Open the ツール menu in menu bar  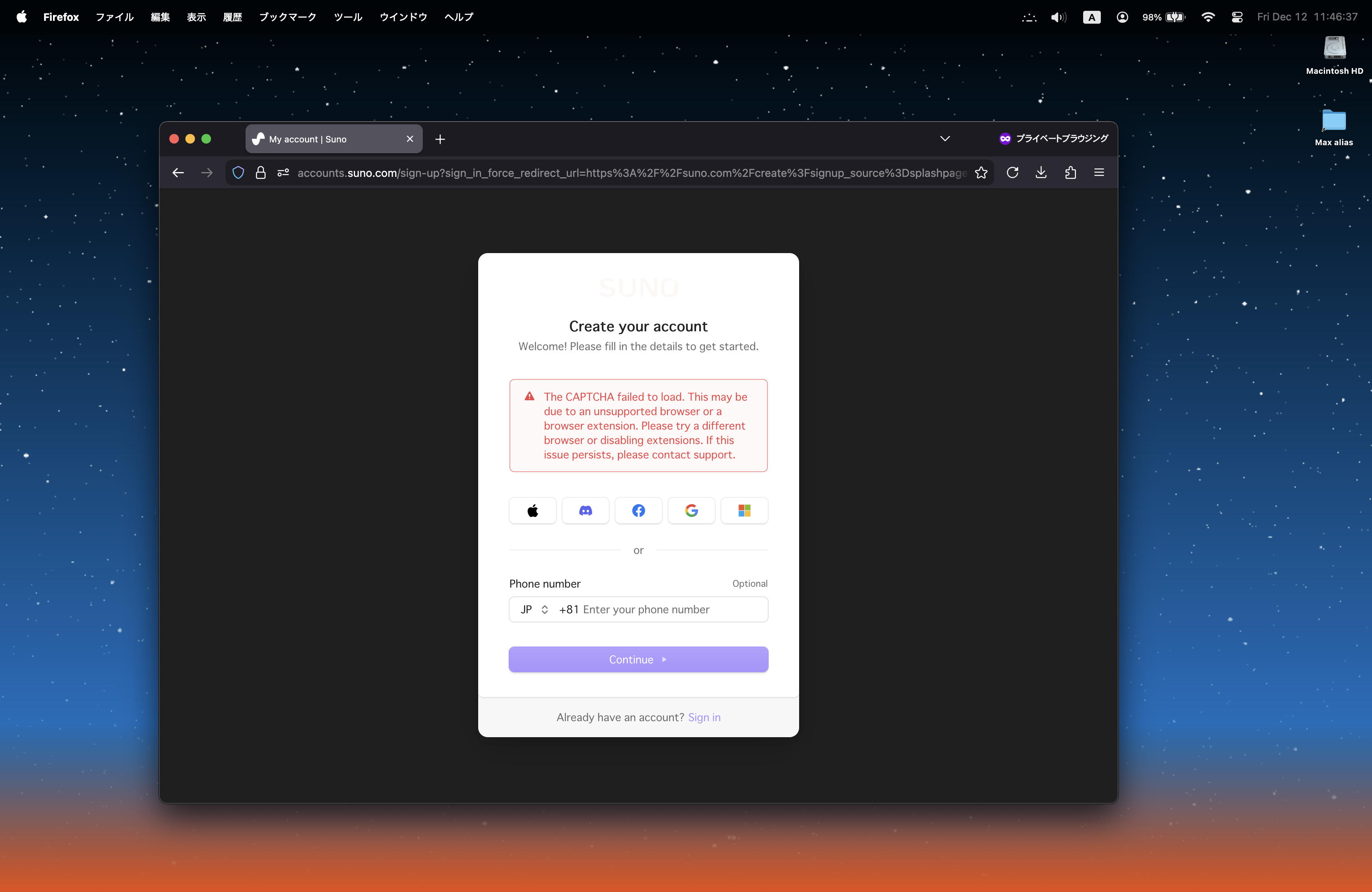pyautogui.click(x=347, y=17)
